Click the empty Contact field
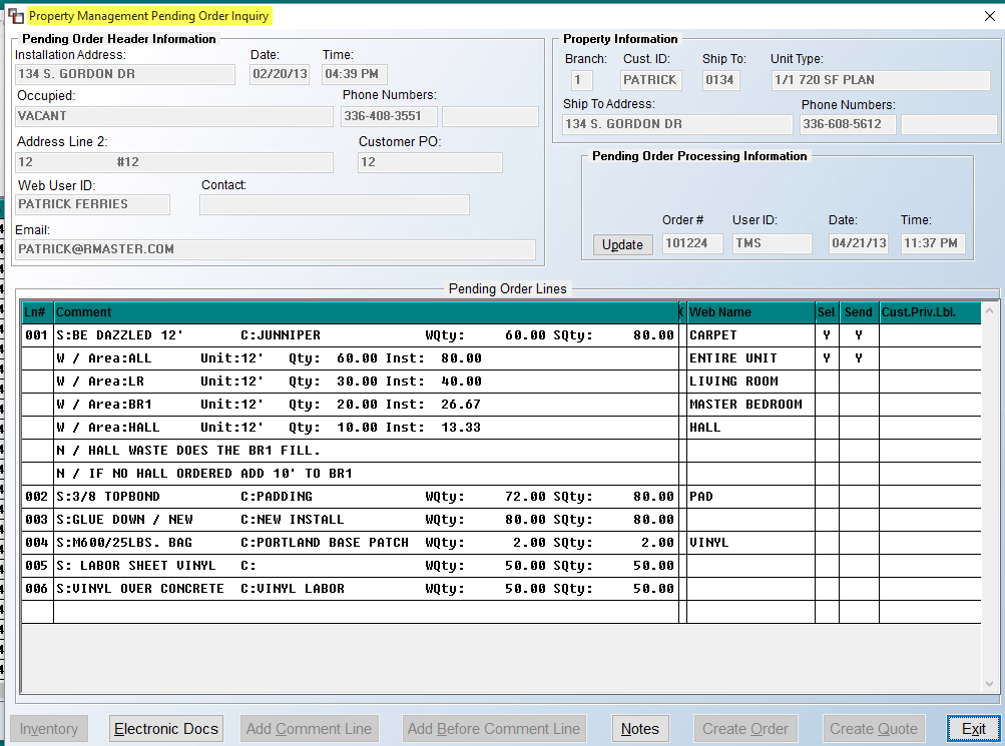Image resolution: width=1005 pixels, height=746 pixels. (x=334, y=204)
